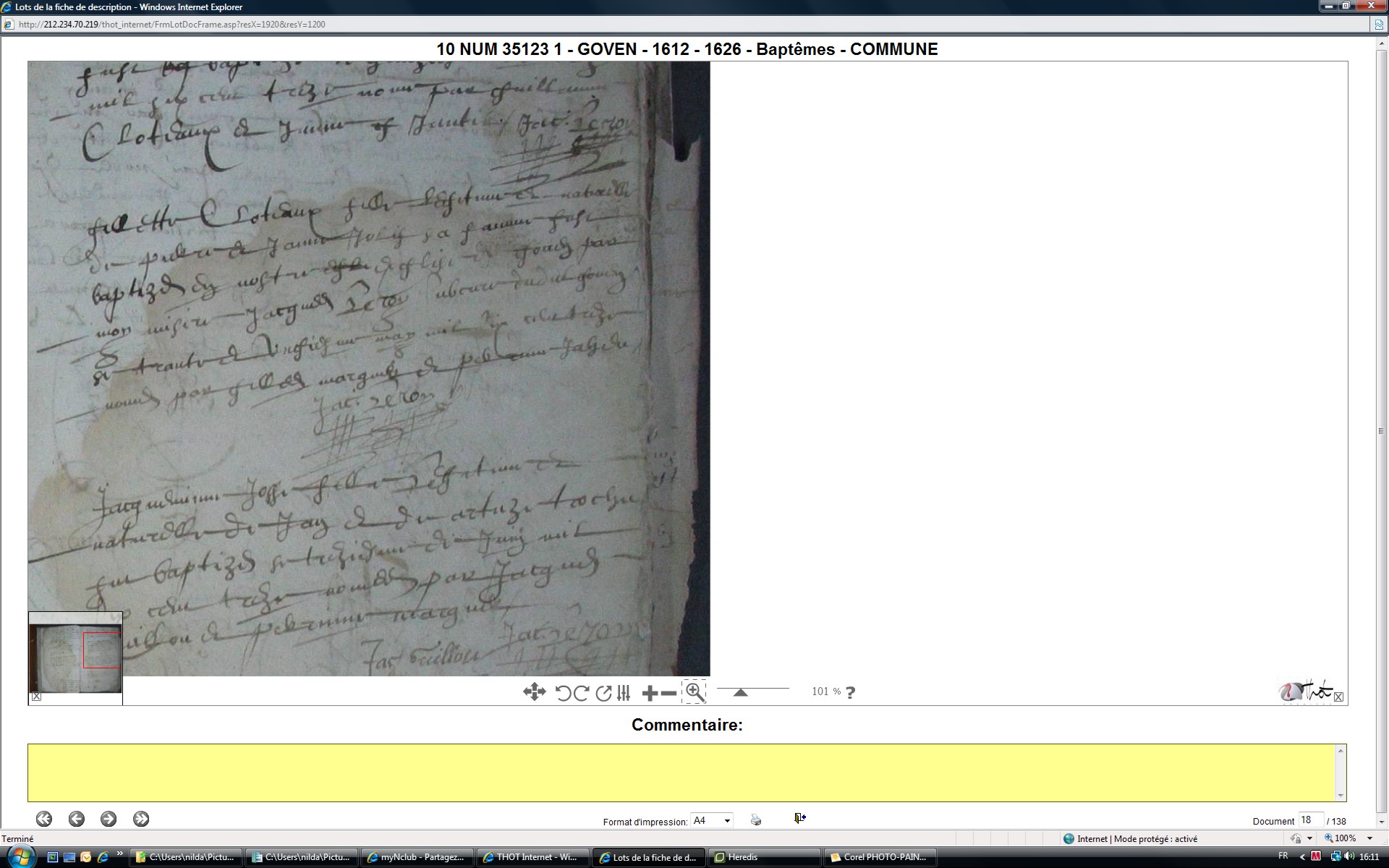Rotate image clockwise
The height and width of the screenshot is (868, 1389).
click(x=581, y=693)
